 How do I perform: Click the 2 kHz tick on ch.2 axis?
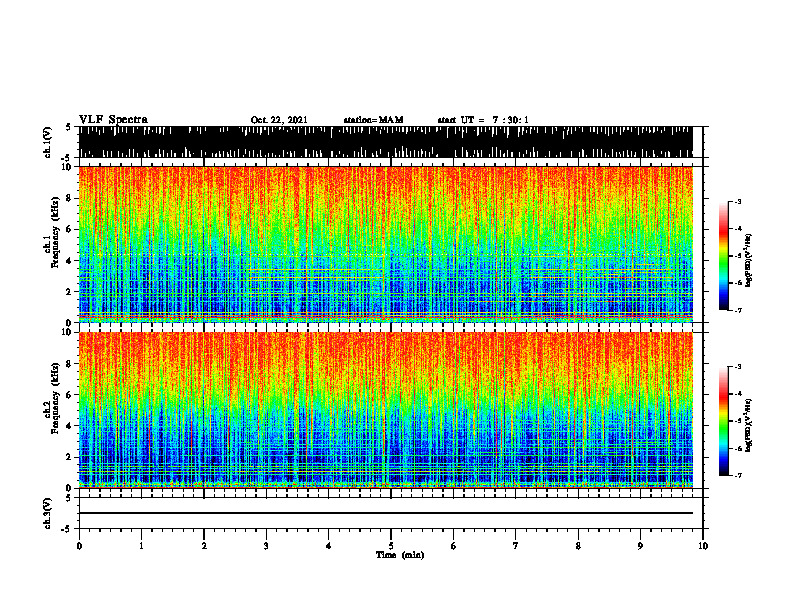tap(70, 457)
